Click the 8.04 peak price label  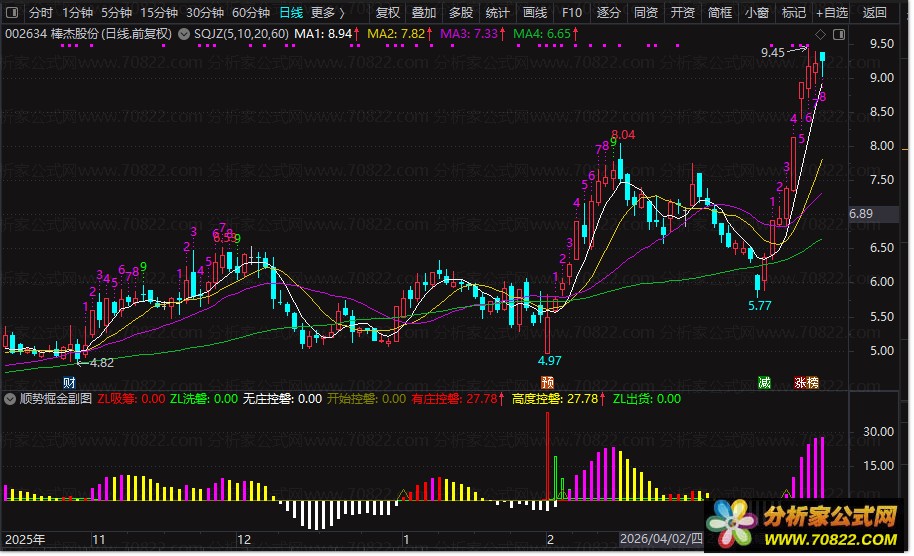[623, 135]
